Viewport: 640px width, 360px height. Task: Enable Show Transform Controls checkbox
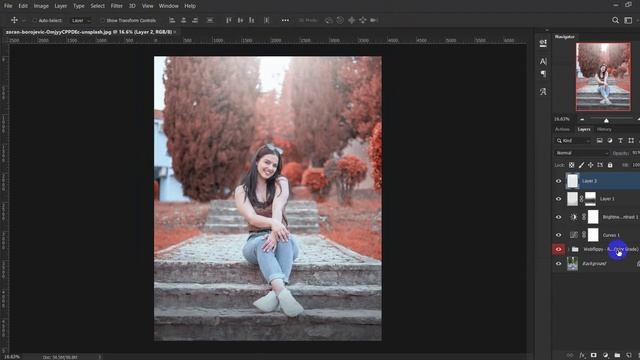tap(102, 20)
